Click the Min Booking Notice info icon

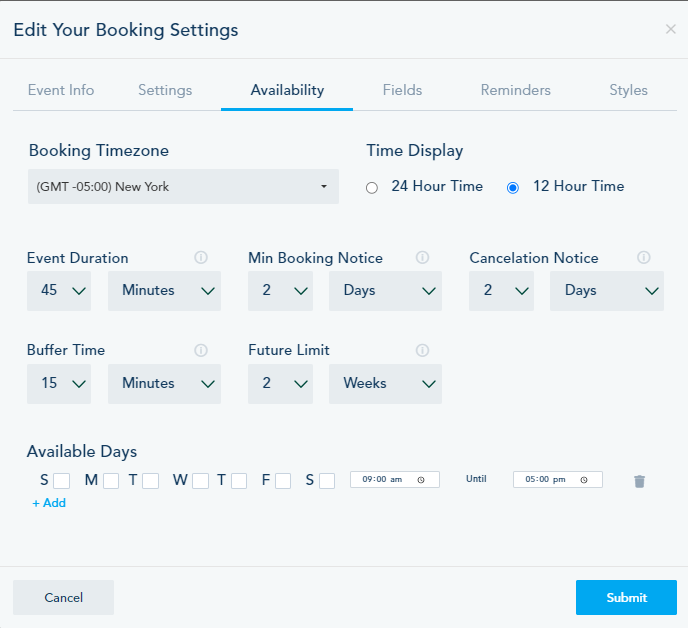pos(422,258)
